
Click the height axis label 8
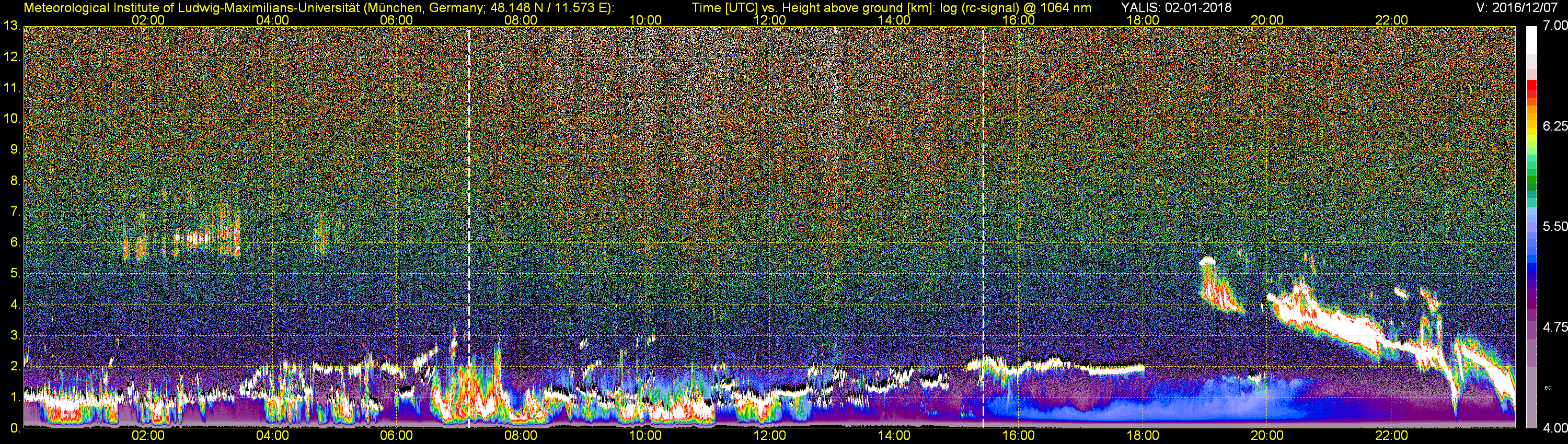coord(15,181)
